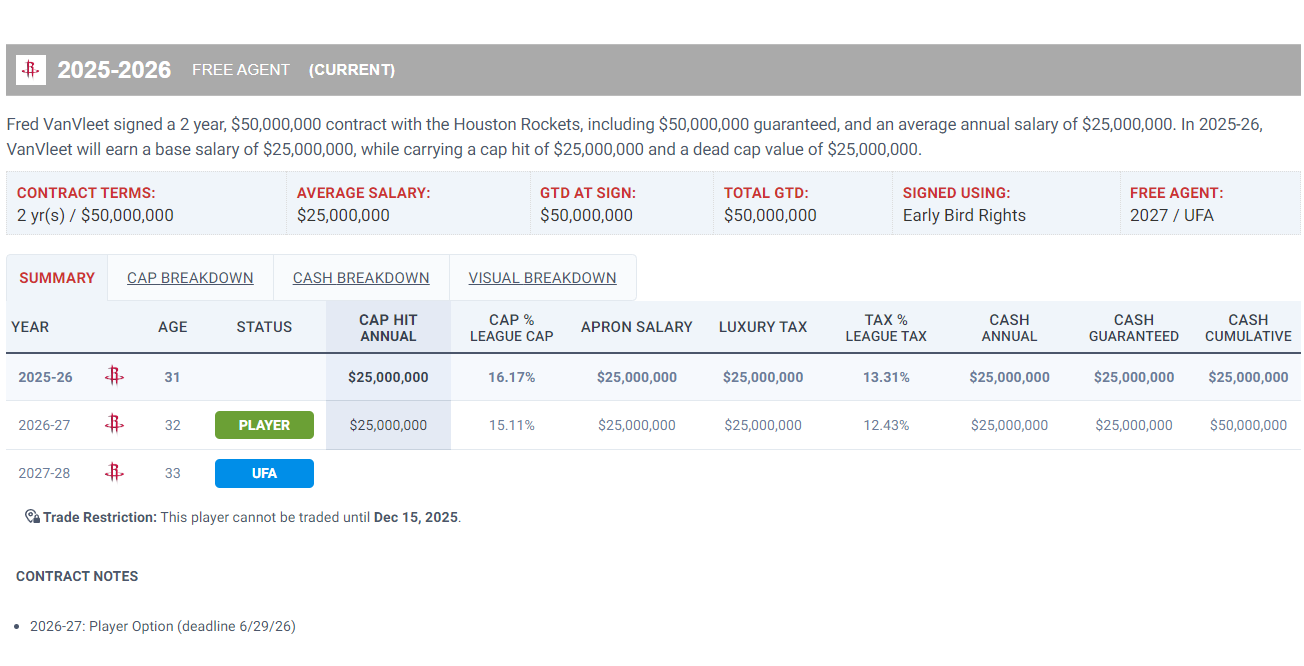
Task: Click the green PLAYER status badge
Action: (264, 425)
